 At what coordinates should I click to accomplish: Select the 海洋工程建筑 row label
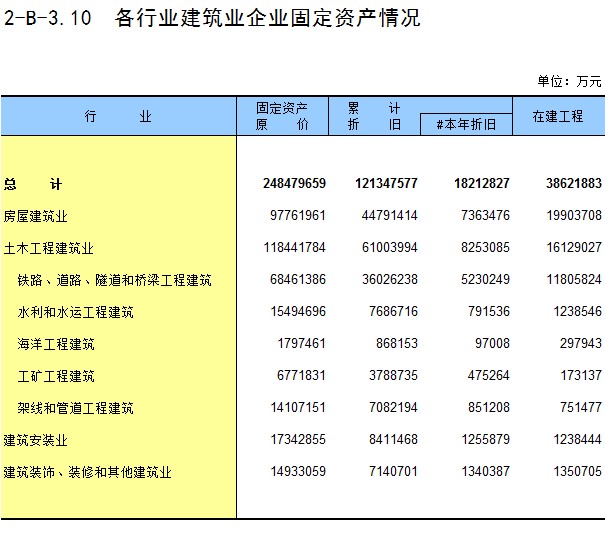click(x=56, y=344)
